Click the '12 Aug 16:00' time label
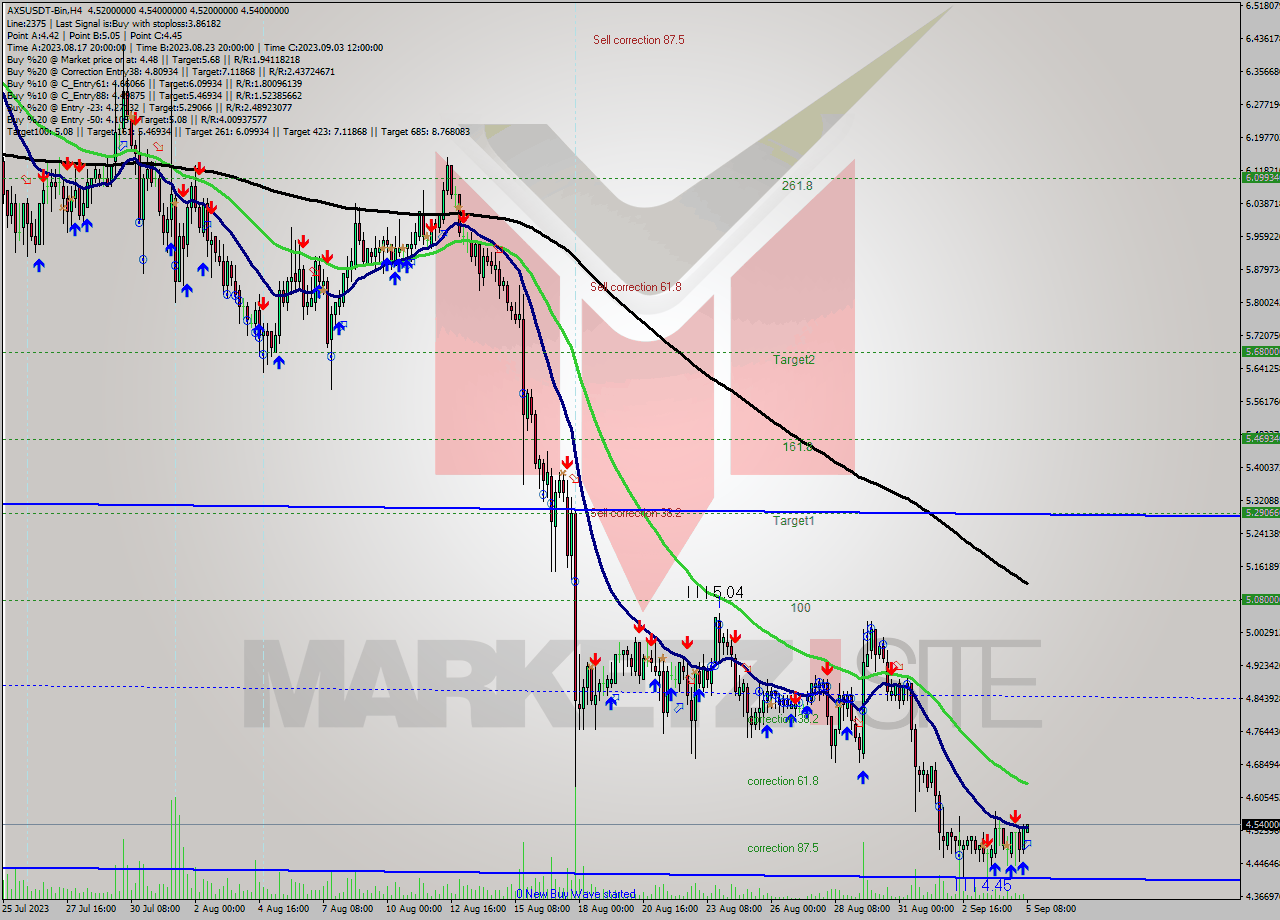This screenshot has height=920, width=1280. 478,909
